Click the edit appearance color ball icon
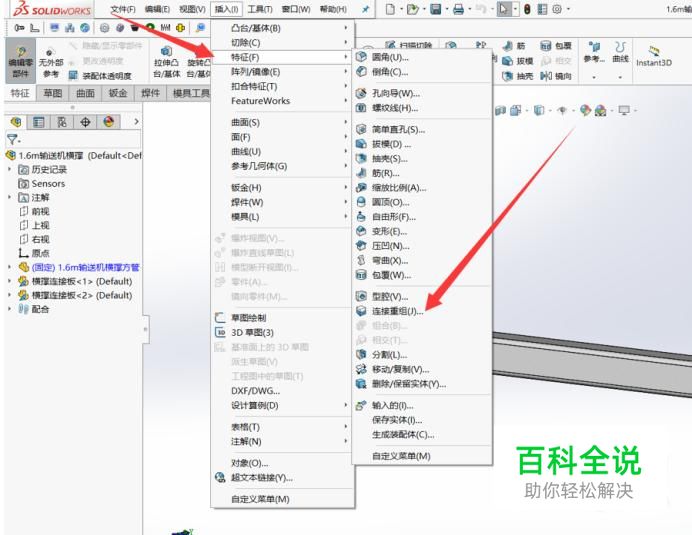Image resolution: width=692 pixels, height=535 pixels. [585, 110]
